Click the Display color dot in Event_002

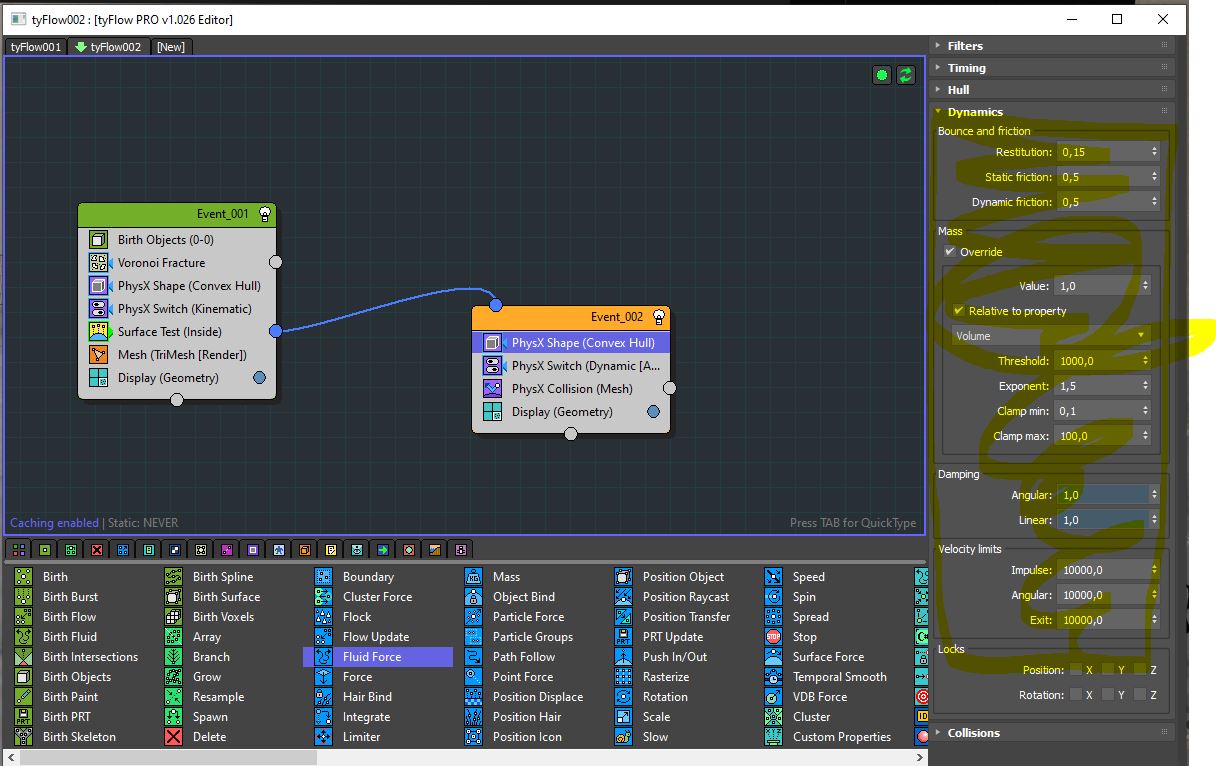(x=653, y=411)
